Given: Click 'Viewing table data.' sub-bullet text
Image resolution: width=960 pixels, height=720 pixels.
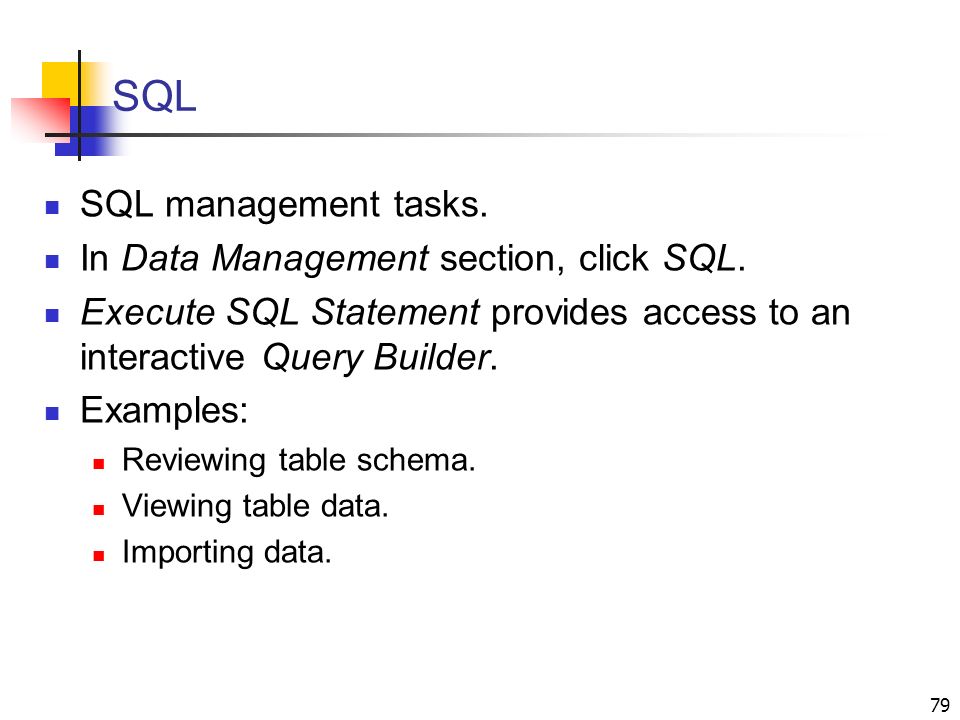Looking at the screenshot, I should tap(255, 506).
